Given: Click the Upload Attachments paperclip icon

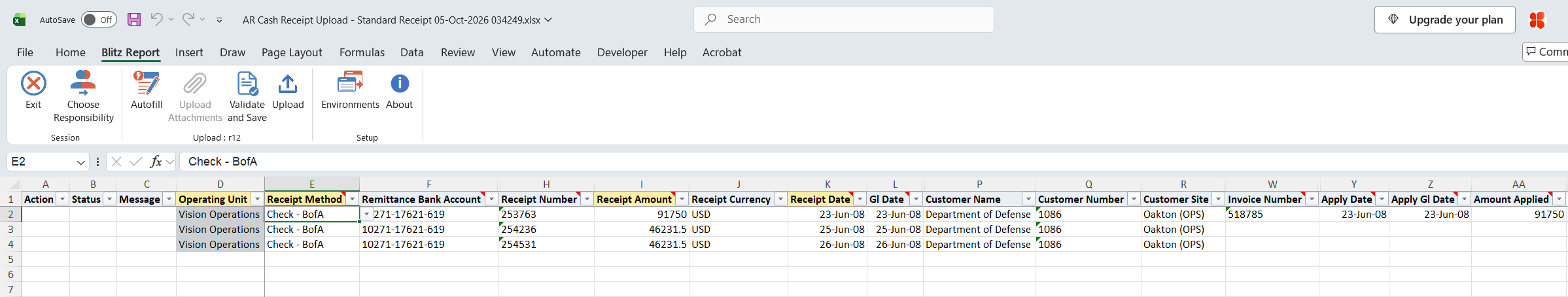Looking at the screenshot, I should [x=195, y=84].
